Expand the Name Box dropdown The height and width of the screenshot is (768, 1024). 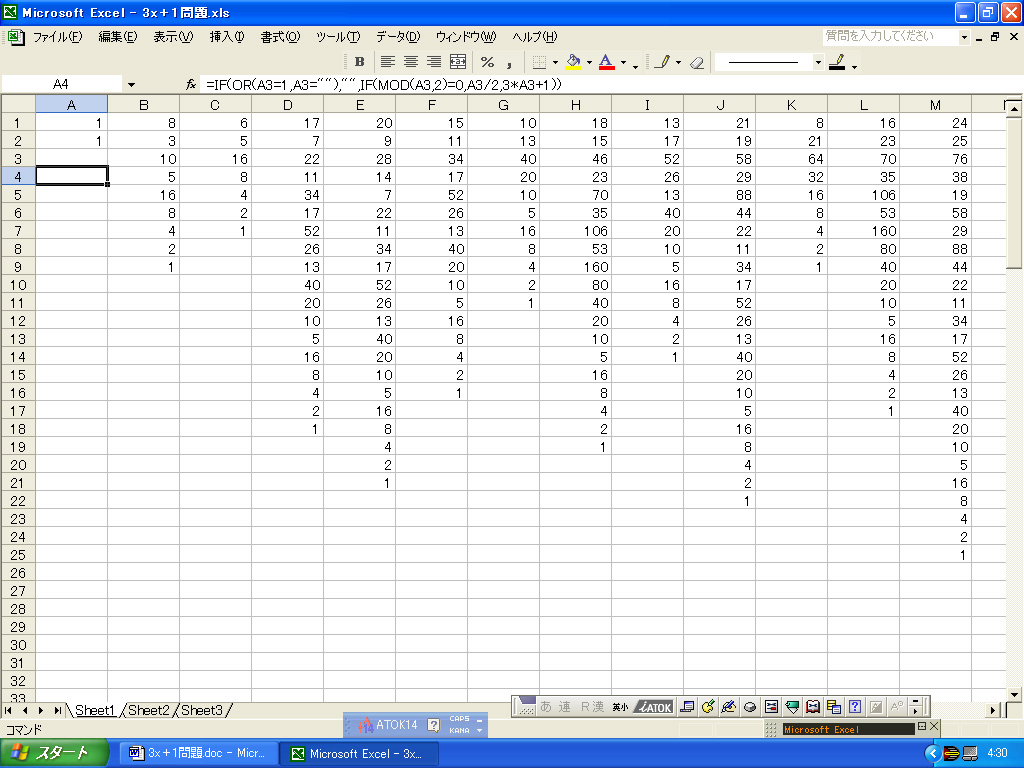pyautogui.click(x=131, y=85)
